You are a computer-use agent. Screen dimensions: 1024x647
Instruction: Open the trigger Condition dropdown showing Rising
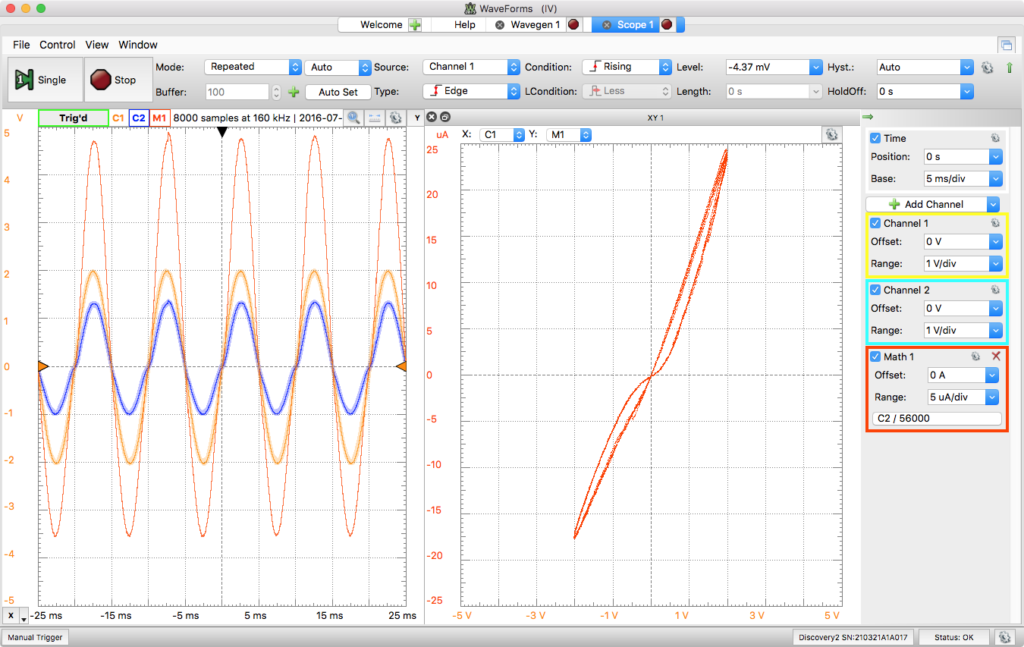click(x=625, y=67)
